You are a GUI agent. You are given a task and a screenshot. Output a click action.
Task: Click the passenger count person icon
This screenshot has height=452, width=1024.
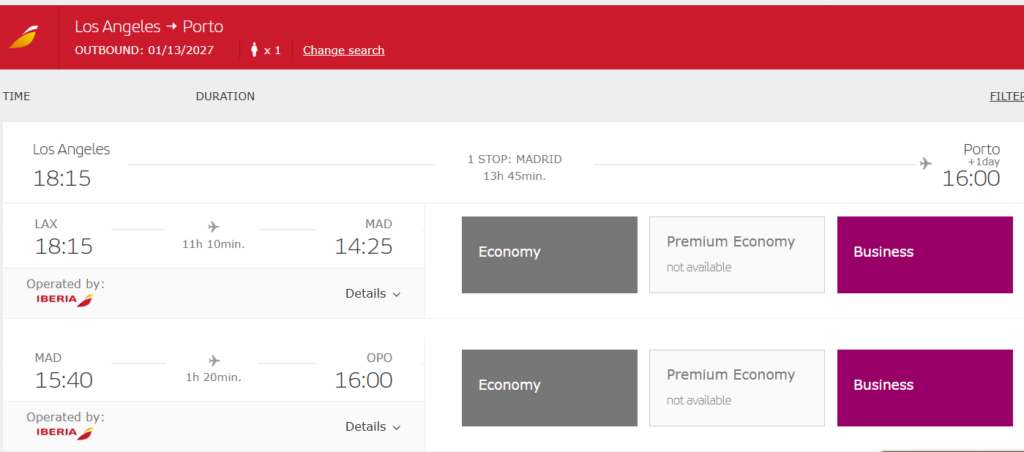click(x=255, y=50)
